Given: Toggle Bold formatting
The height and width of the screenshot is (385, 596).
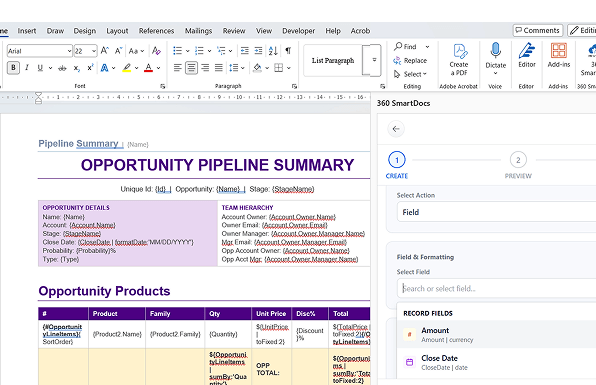Looking at the screenshot, I should click(x=13, y=68).
